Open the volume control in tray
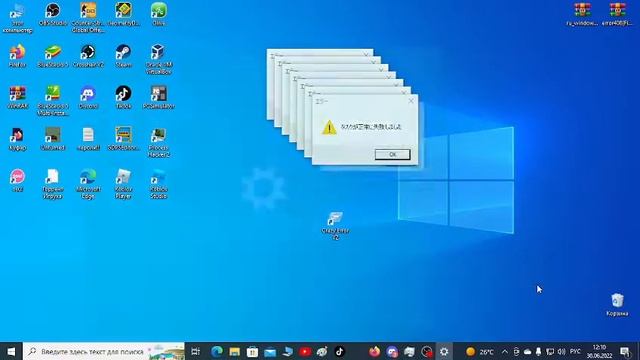Image resolution: width=640 pixels, height=360 pixels. [x=562, y=351]
